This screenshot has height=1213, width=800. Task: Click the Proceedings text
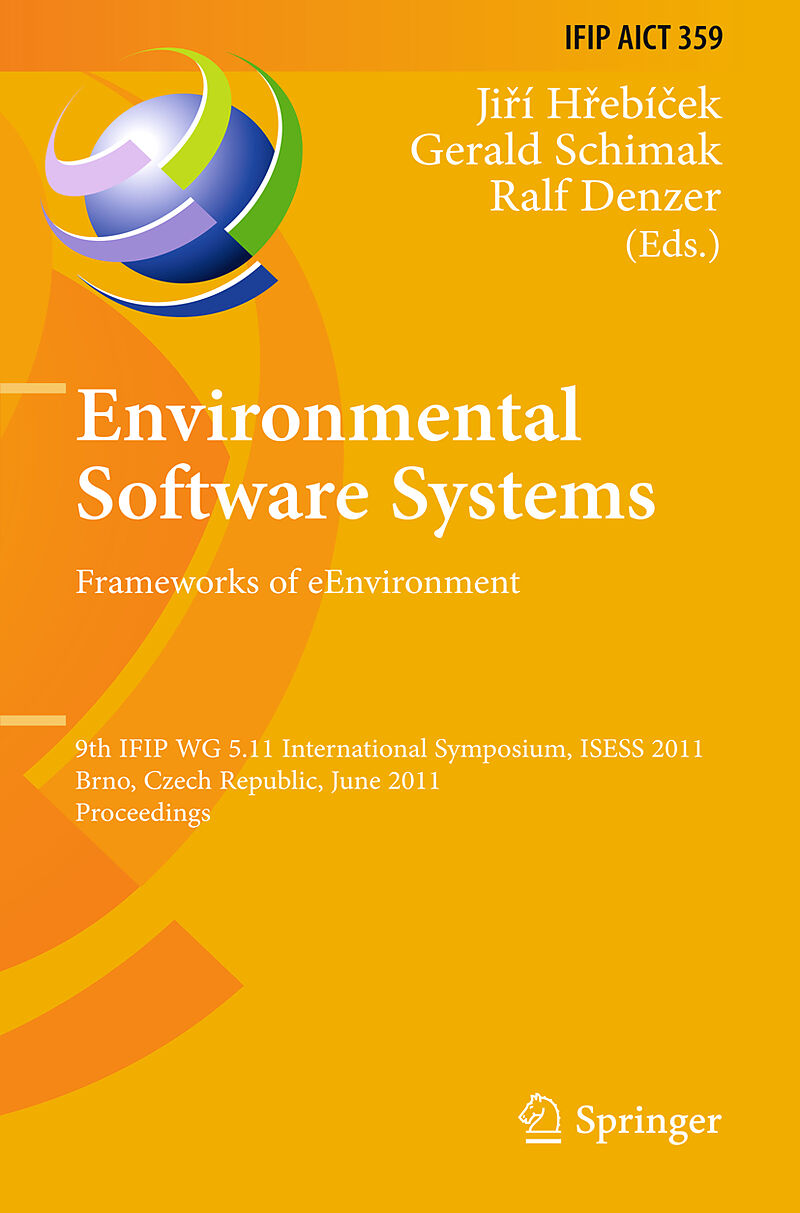click(144, 813)
